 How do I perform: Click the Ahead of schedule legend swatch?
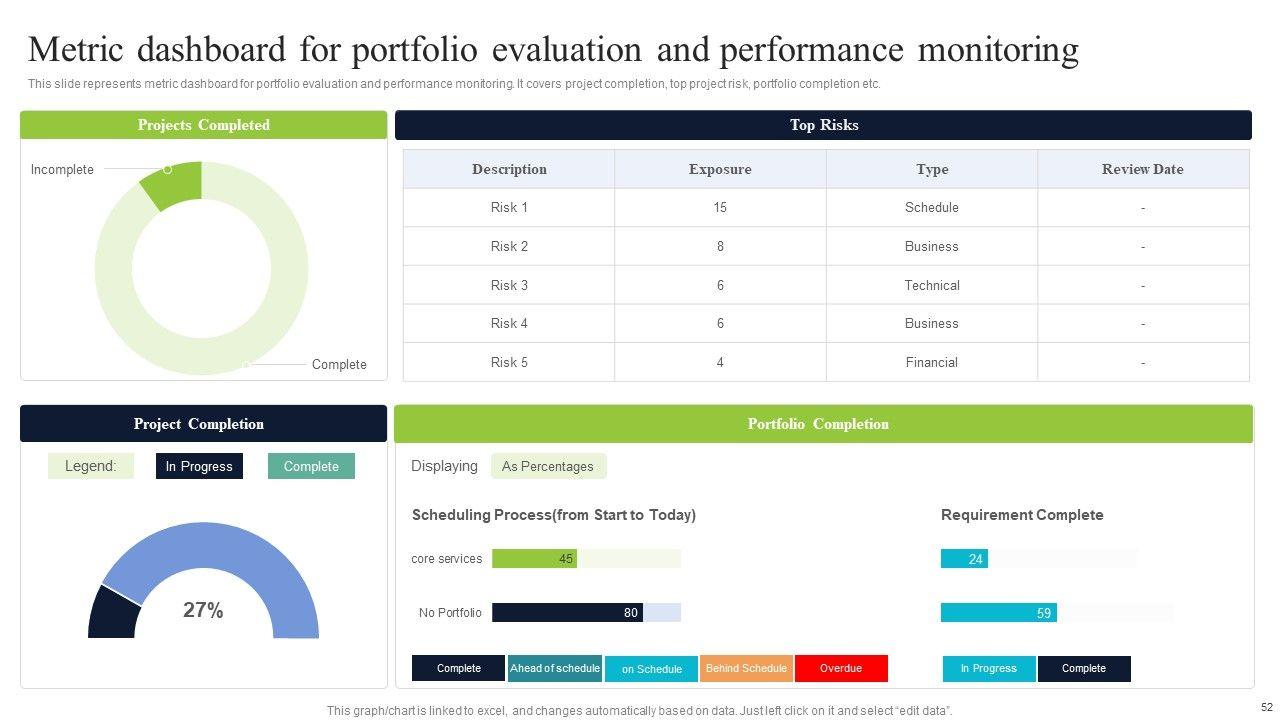tap(554, 669)
